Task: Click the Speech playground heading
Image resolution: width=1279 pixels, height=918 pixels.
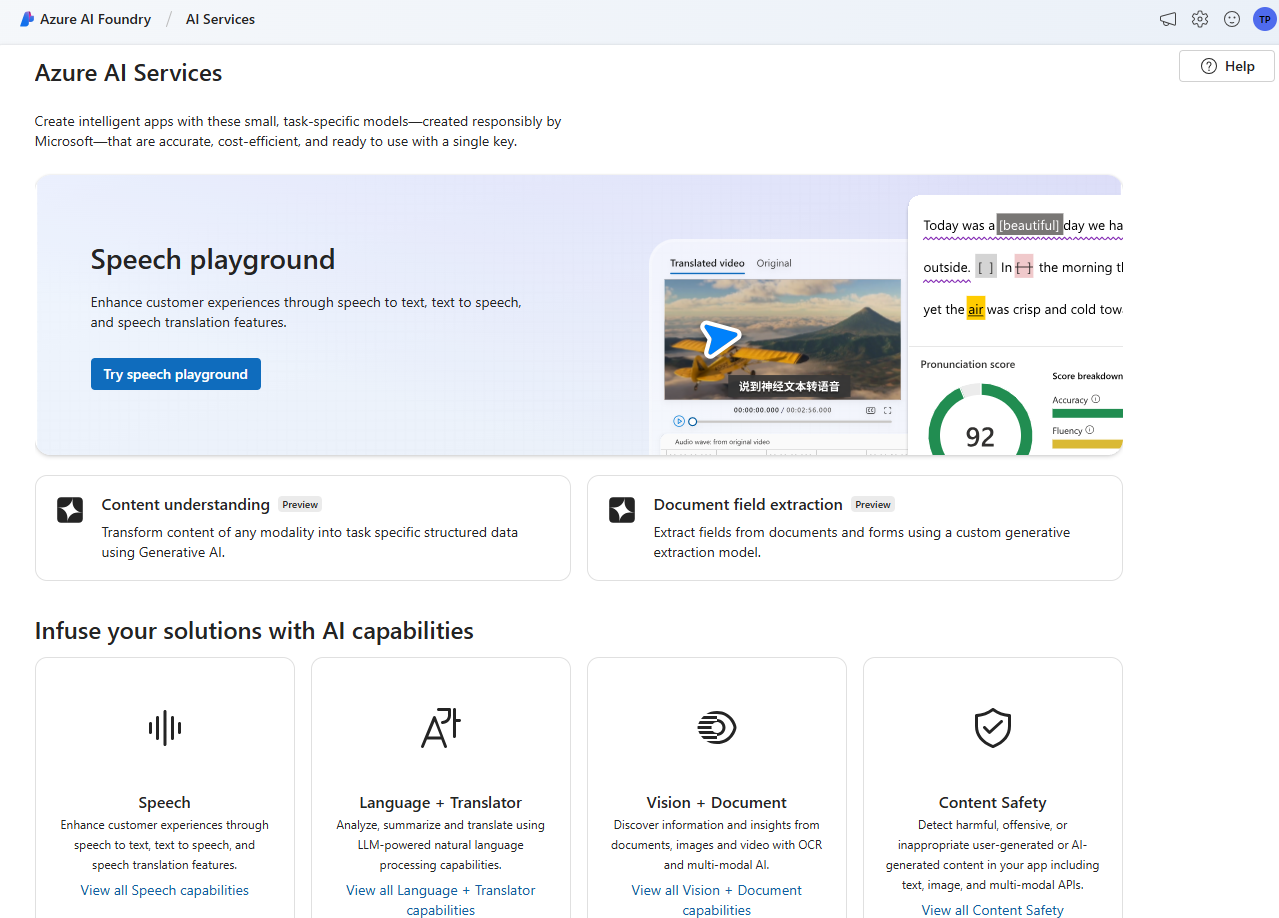Action: pyautogui.click(x=213, y=259)
